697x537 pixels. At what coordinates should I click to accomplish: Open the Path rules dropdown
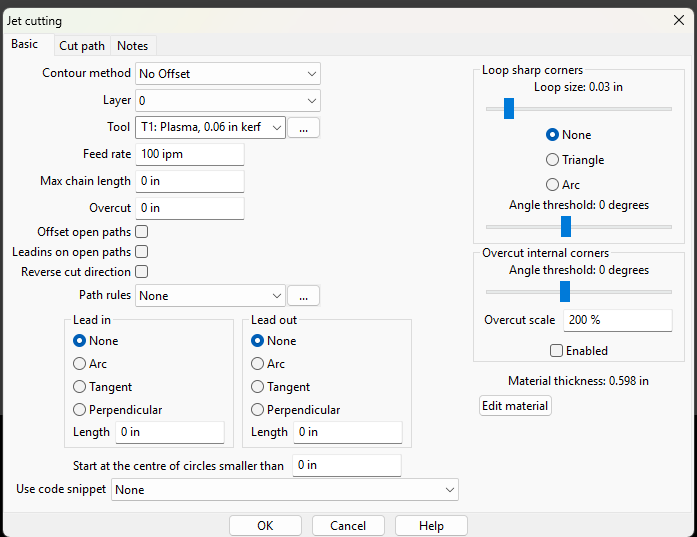click(210, 296)
